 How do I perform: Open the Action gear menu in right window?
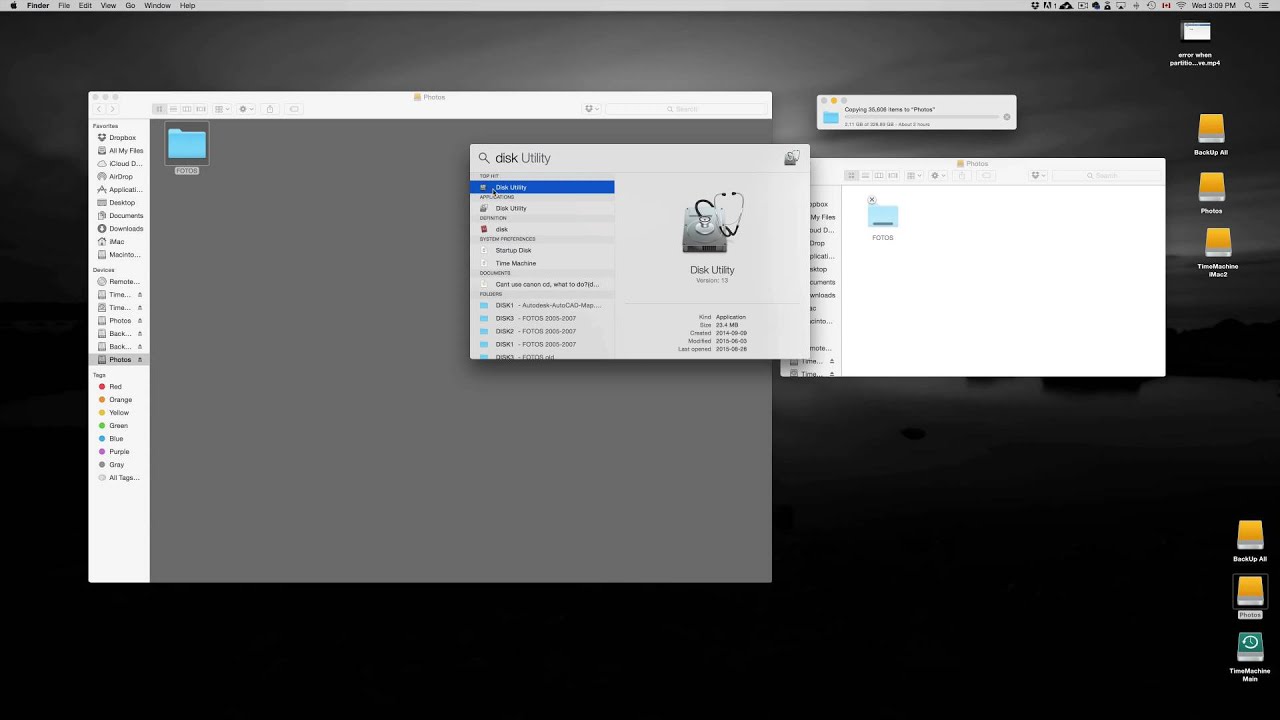click(938, 176)
